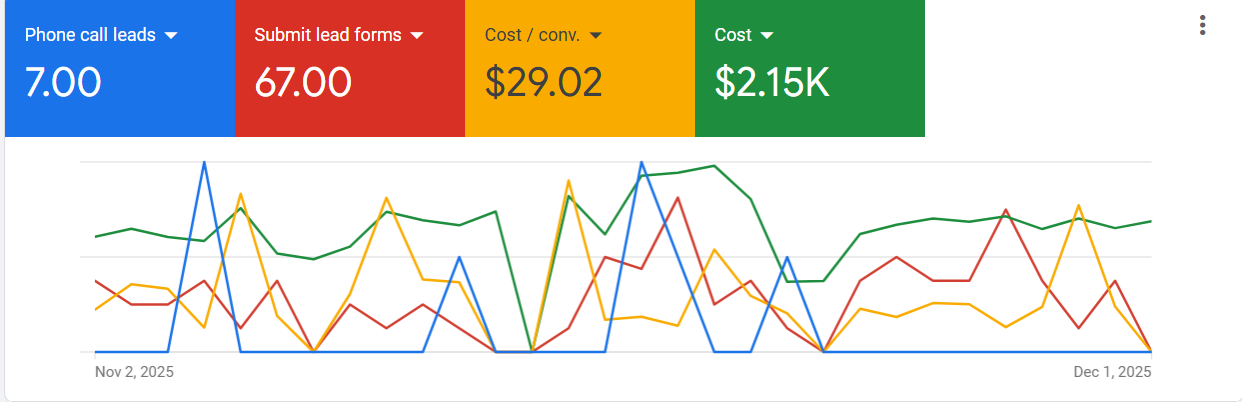Open the Cost / conv. metric dropdown
The height and width of the screenshot is (402, 1242).
(595, 35)
